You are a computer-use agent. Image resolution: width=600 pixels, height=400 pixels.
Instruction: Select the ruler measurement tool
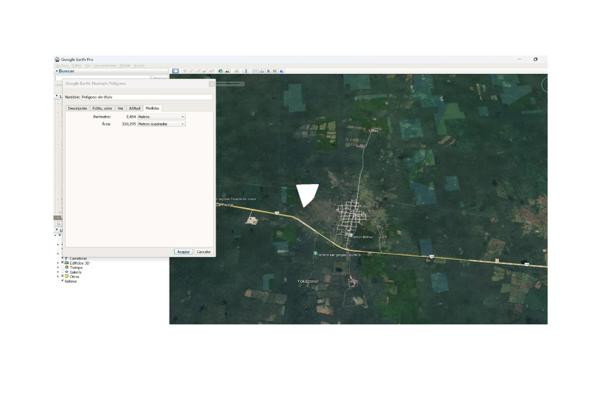click(x=246, y=71)
